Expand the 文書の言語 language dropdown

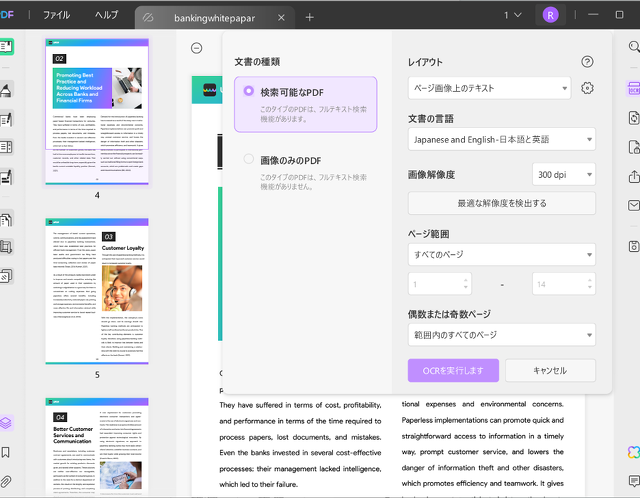pos(501,140)
